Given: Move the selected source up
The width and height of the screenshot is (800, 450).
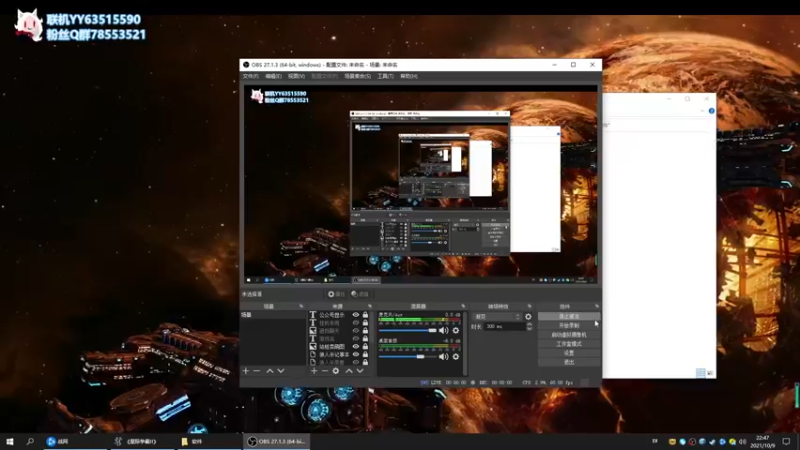Looking at the screenshot, I should click(349, 371).
